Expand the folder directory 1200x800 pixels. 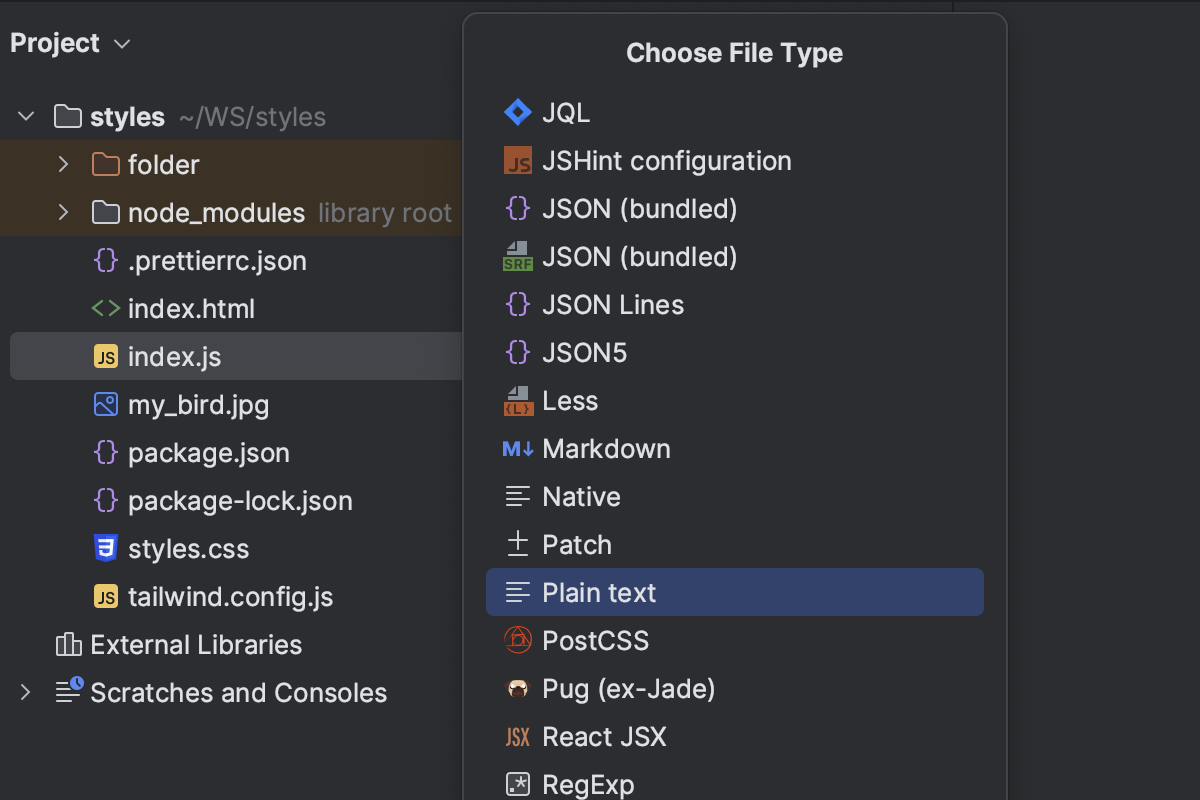point(62,164)
